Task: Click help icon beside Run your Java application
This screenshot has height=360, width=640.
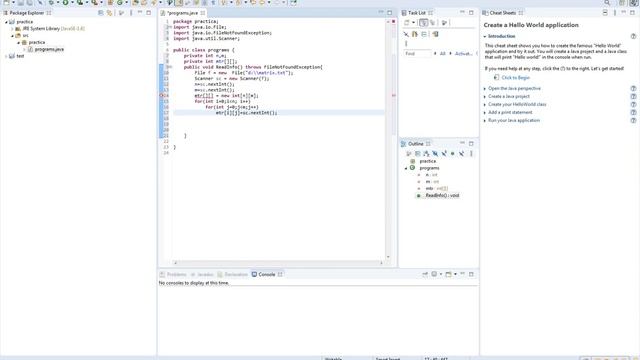Action: (633, 120)
